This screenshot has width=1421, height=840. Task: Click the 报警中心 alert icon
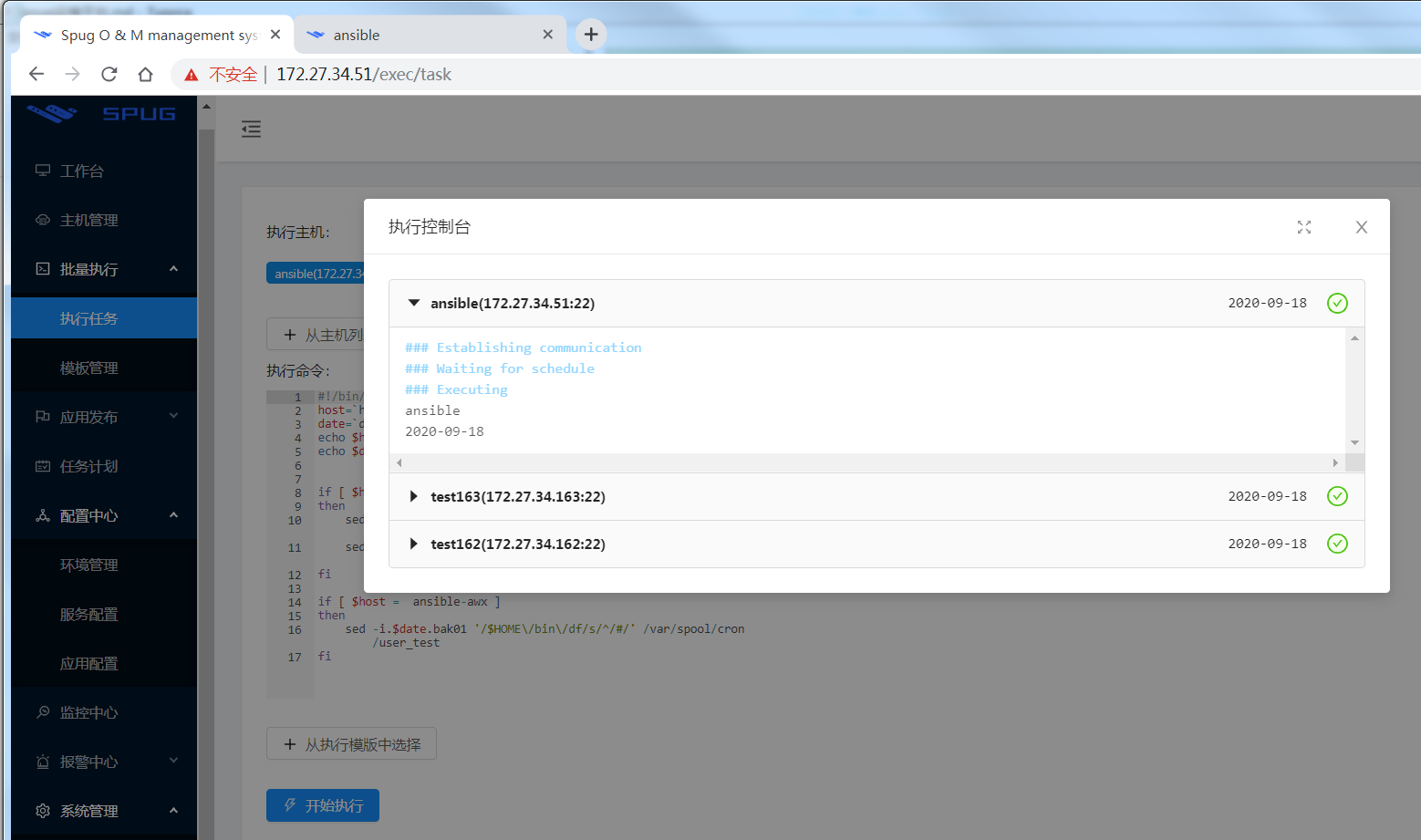(x=43, y=762)
